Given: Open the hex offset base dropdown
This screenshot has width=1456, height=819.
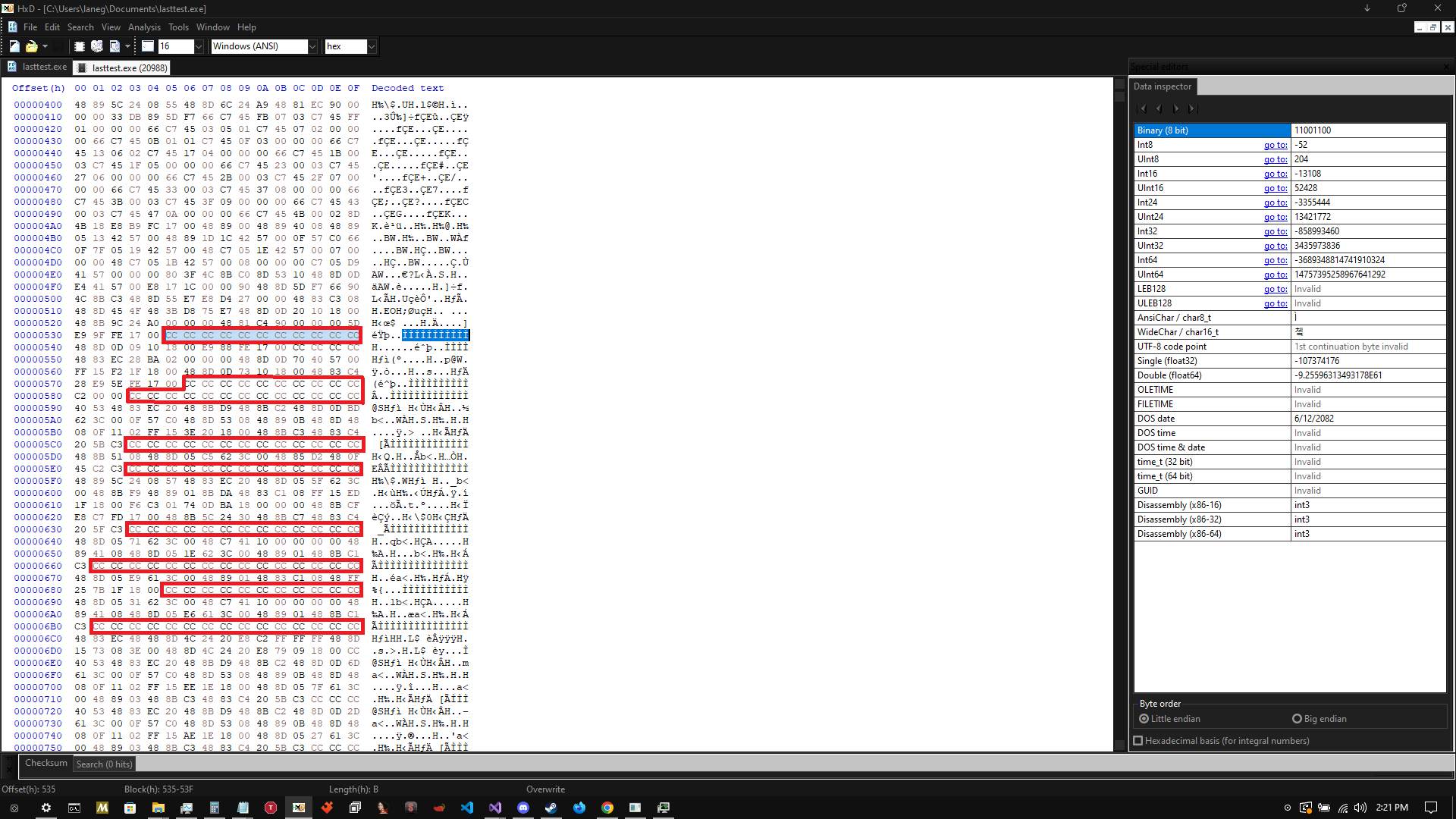Looking at the screenshot, I should point(372,46).
